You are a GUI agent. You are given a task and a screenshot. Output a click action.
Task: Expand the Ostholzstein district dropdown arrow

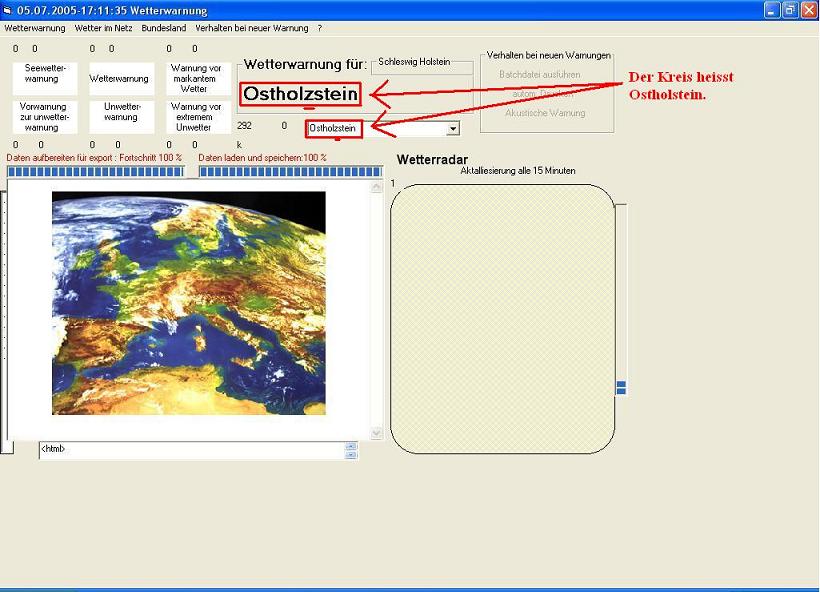coord(452,129)
